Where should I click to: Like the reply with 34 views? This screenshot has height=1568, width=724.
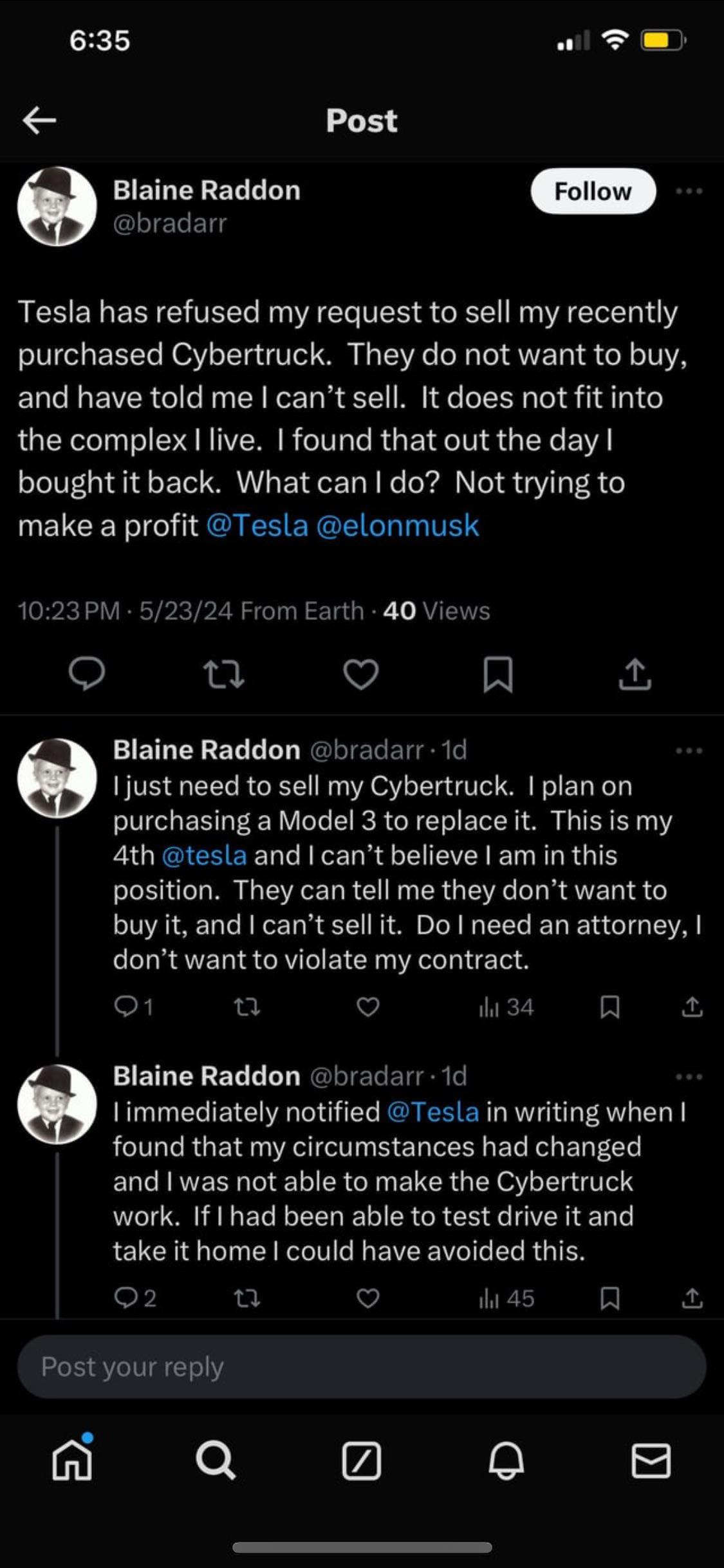[367, 1007]
